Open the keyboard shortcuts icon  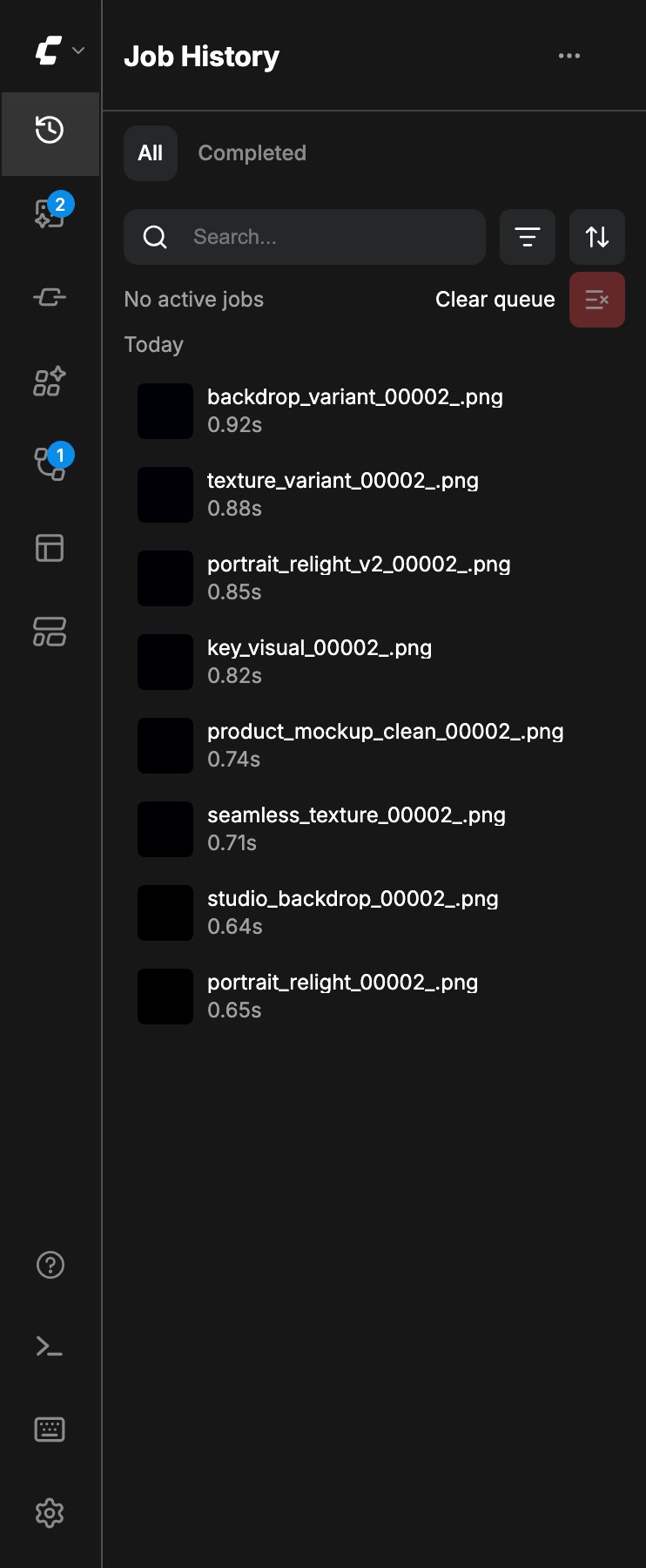point(50,1429)
